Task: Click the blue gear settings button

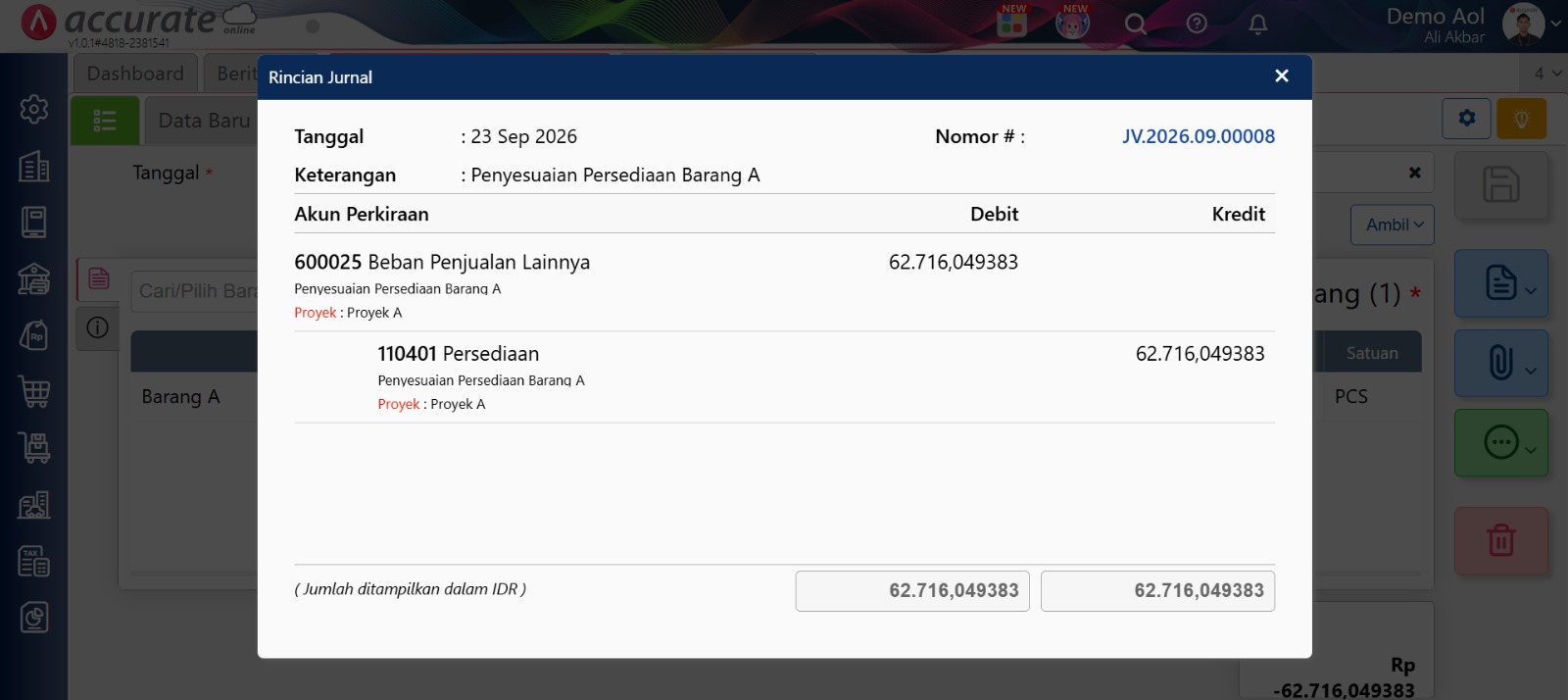Action: [1467, 119]
